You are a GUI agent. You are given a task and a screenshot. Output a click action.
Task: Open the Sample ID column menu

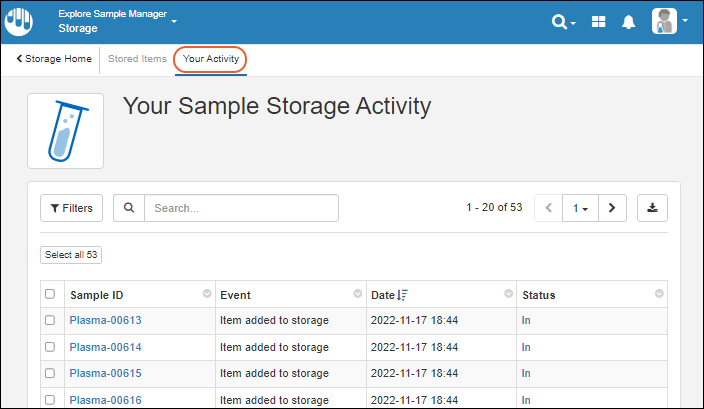click(206, 294)
